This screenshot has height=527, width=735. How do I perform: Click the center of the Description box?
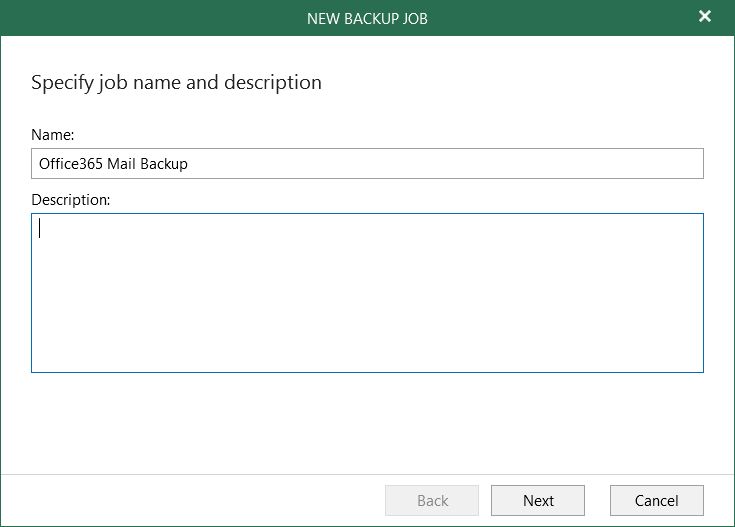pos(367,293)
